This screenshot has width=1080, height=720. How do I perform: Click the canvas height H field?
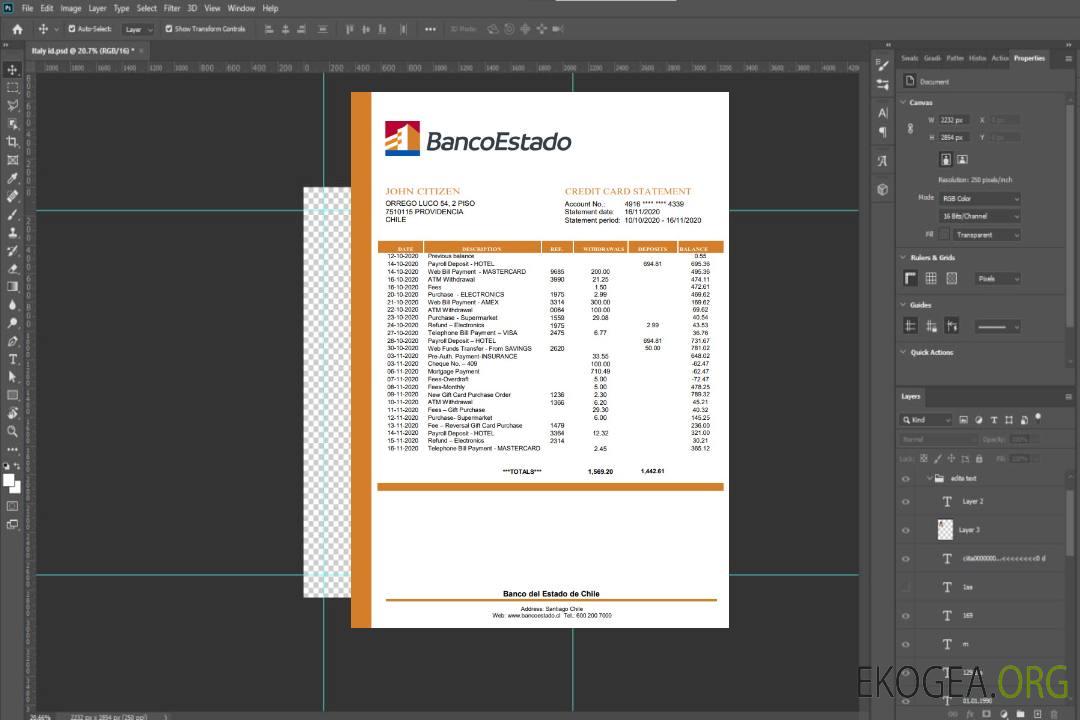tap(954, 137)
